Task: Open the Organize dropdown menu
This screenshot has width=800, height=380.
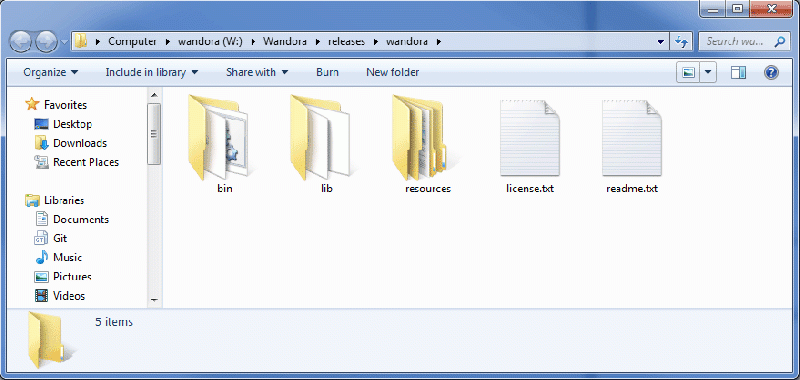Action: pos(51,72)
